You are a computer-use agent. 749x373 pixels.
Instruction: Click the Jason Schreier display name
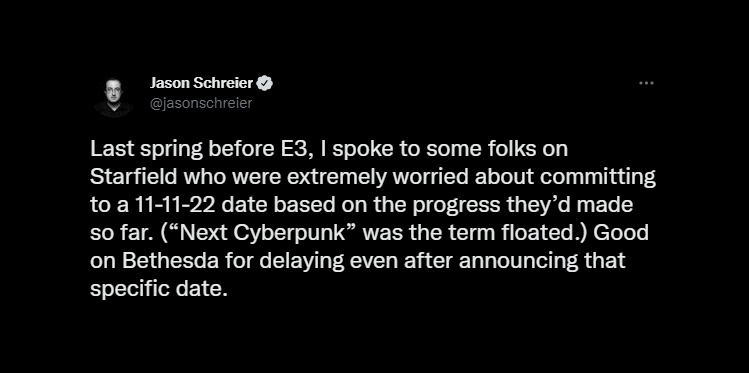(x=201, y=83)
